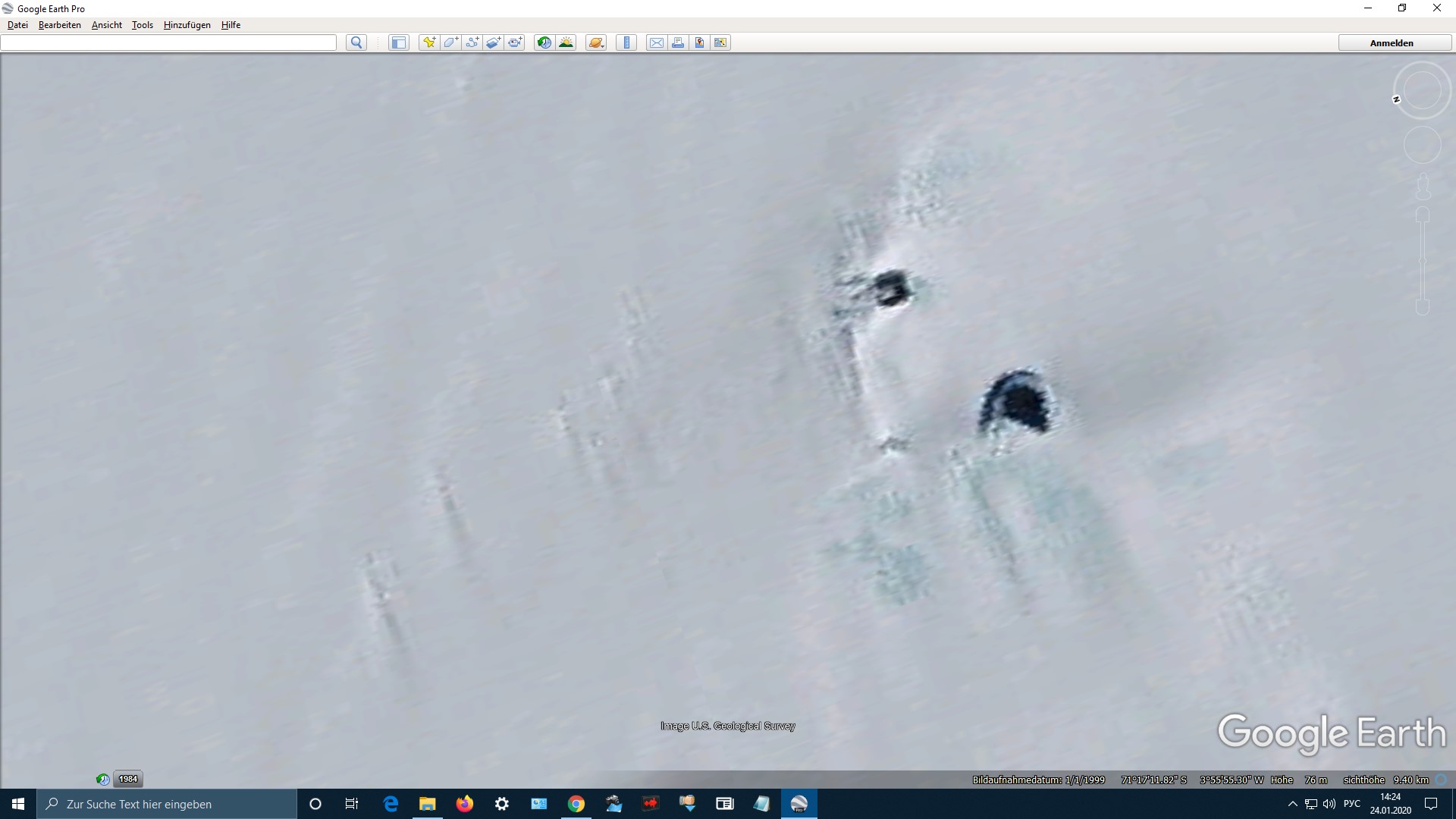
Task: Select the ruler measurement tool
Action: [x=626, y=42]
